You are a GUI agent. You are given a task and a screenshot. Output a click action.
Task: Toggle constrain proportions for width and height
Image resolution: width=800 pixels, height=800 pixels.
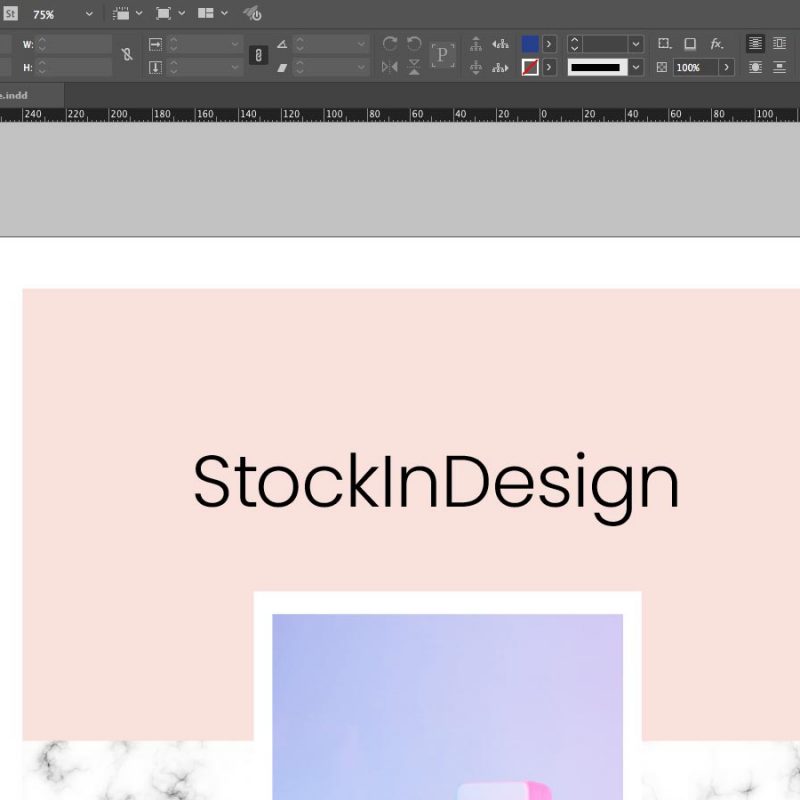tap(127, 54)
